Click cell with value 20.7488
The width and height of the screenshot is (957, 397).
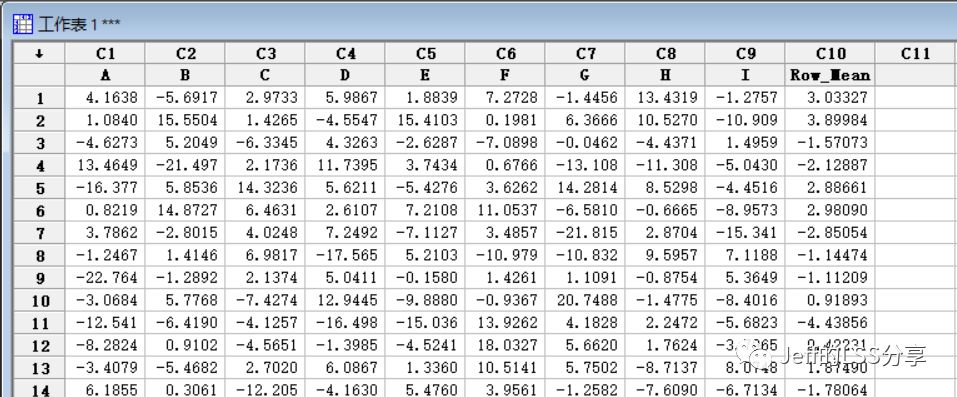(585, 300)
